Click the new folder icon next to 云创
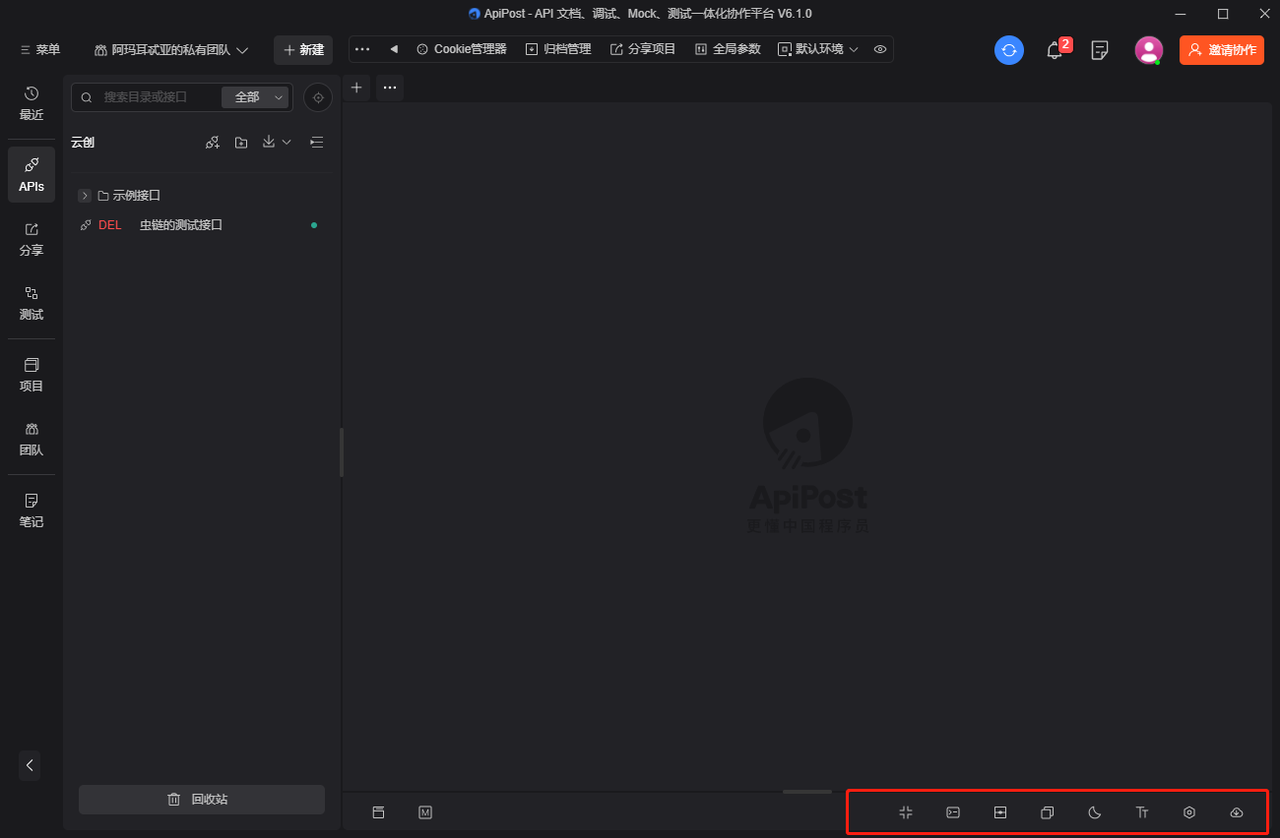The width and height of the screenshot is (1280, 838). coord(241,143)
